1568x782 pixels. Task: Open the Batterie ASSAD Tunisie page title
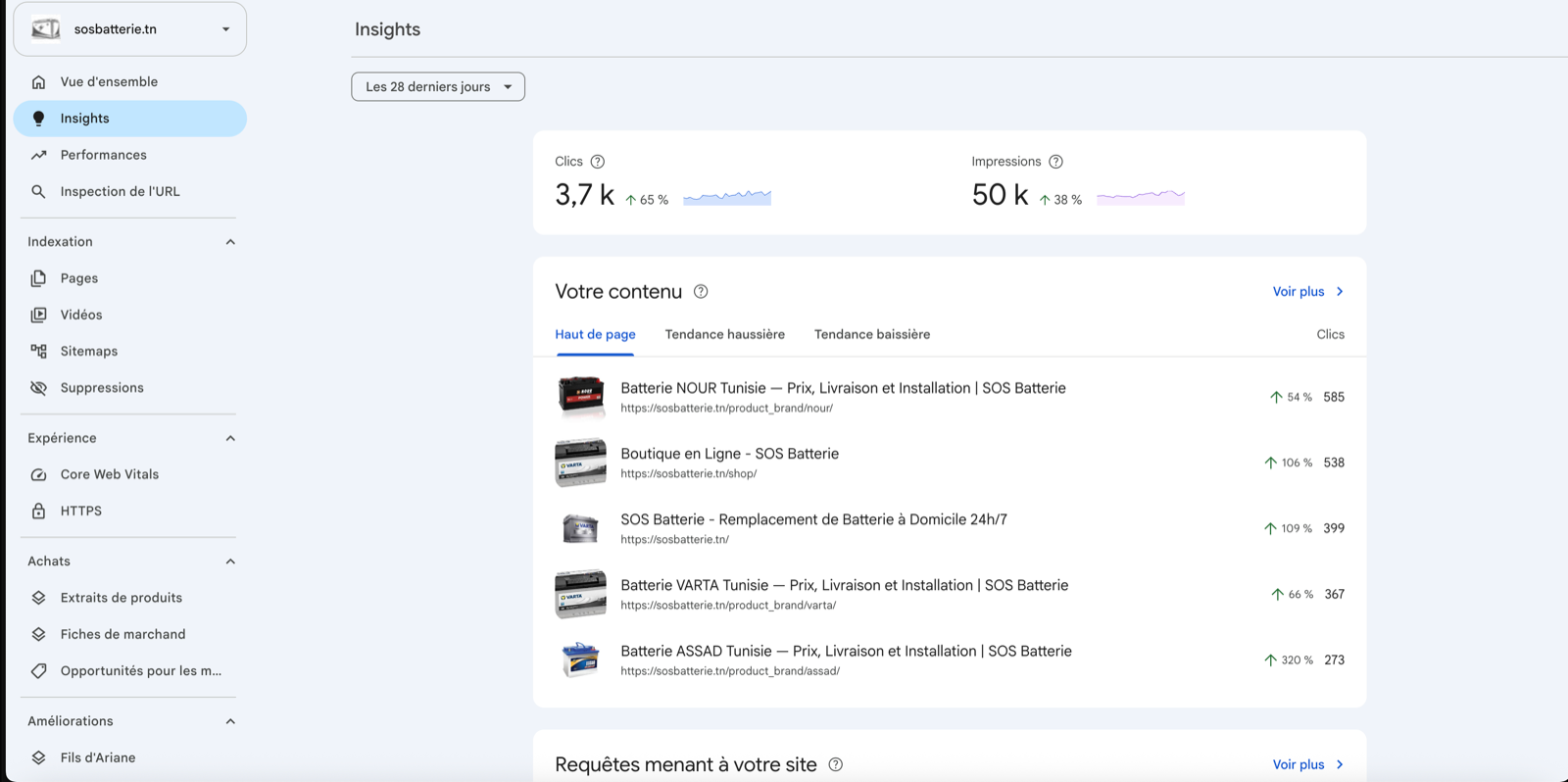click(x=846, y=651)
